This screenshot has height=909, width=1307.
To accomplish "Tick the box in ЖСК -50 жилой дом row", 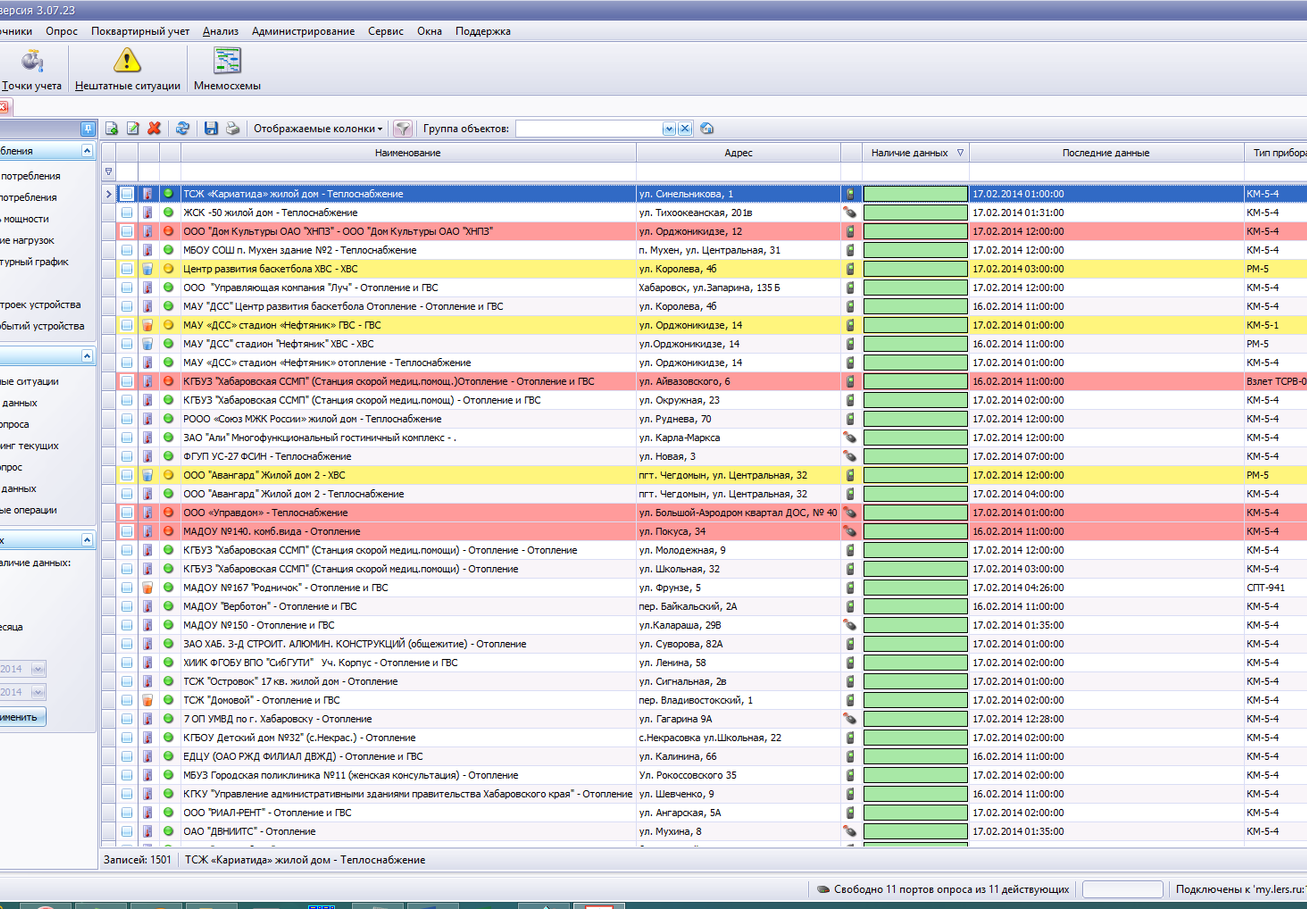I will coord(127,213).
